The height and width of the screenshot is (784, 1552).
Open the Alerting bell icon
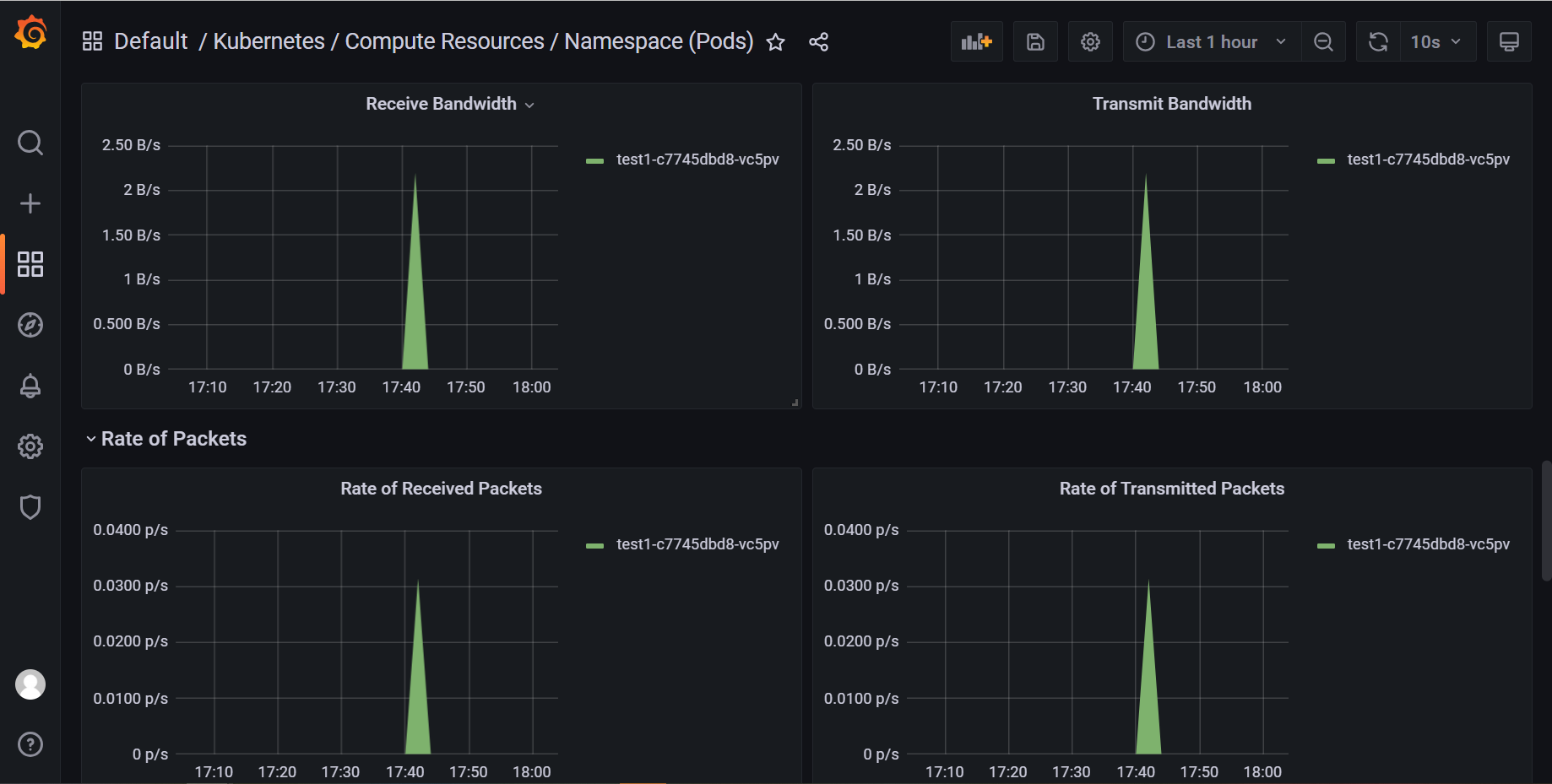30,386
